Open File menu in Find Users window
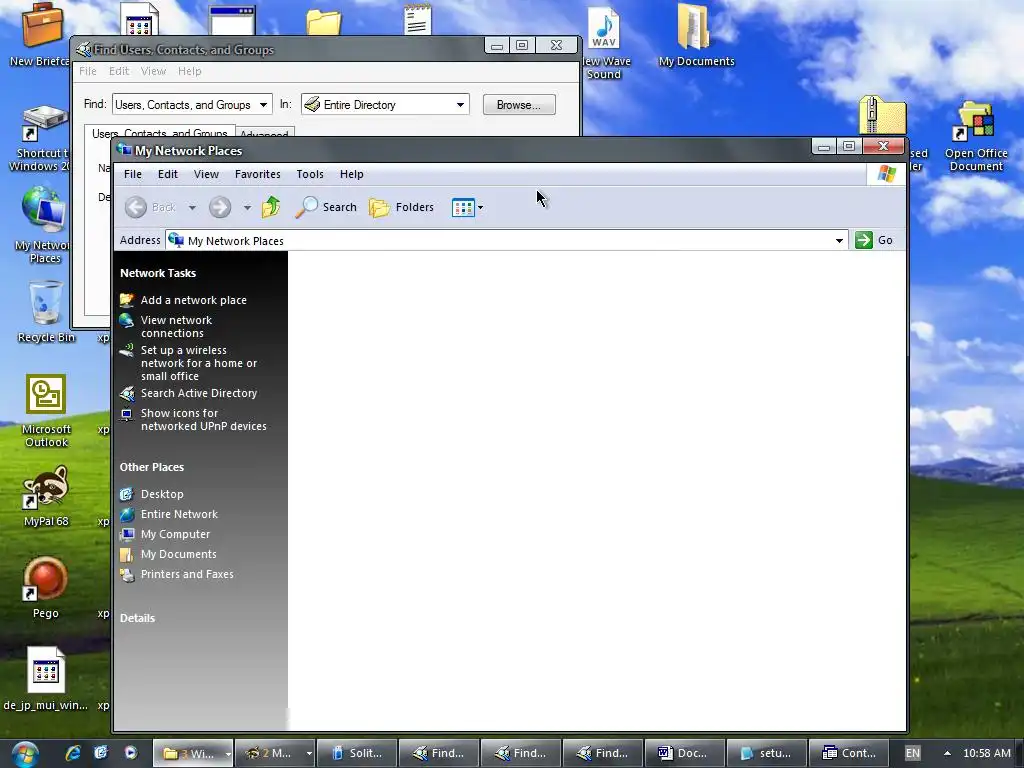Screen dimensions: 1024x768 coord(88,71)
